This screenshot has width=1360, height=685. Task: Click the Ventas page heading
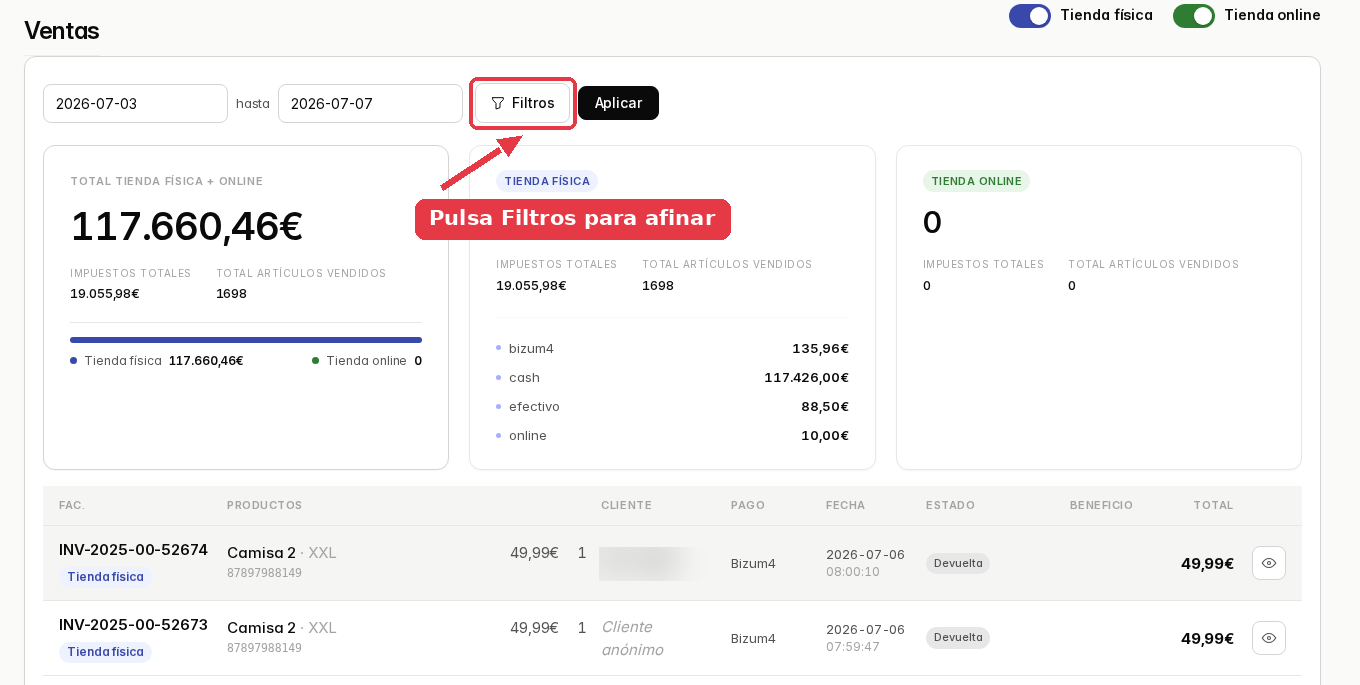click(x=61, y=31)
